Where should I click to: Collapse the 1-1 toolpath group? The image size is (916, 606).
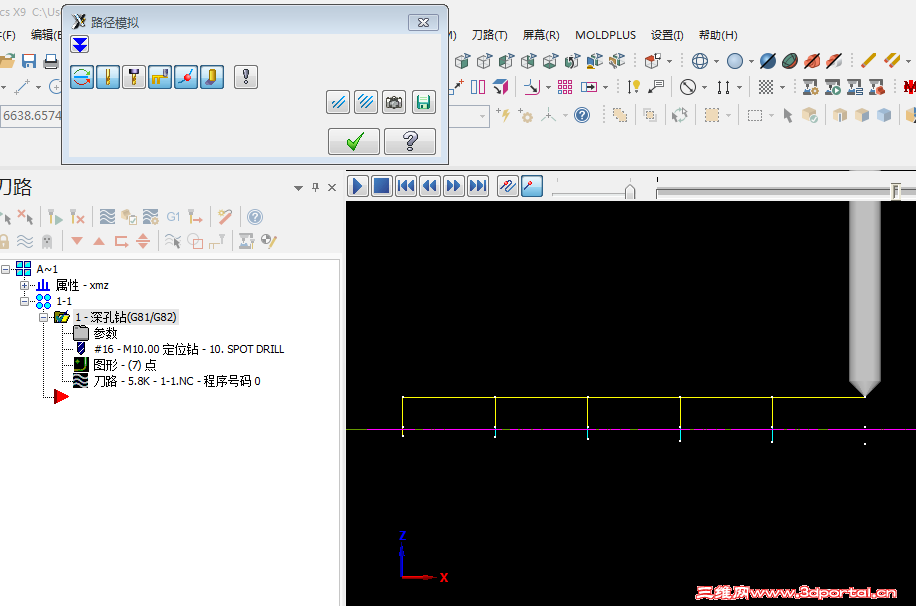click(x=24, y=301)
